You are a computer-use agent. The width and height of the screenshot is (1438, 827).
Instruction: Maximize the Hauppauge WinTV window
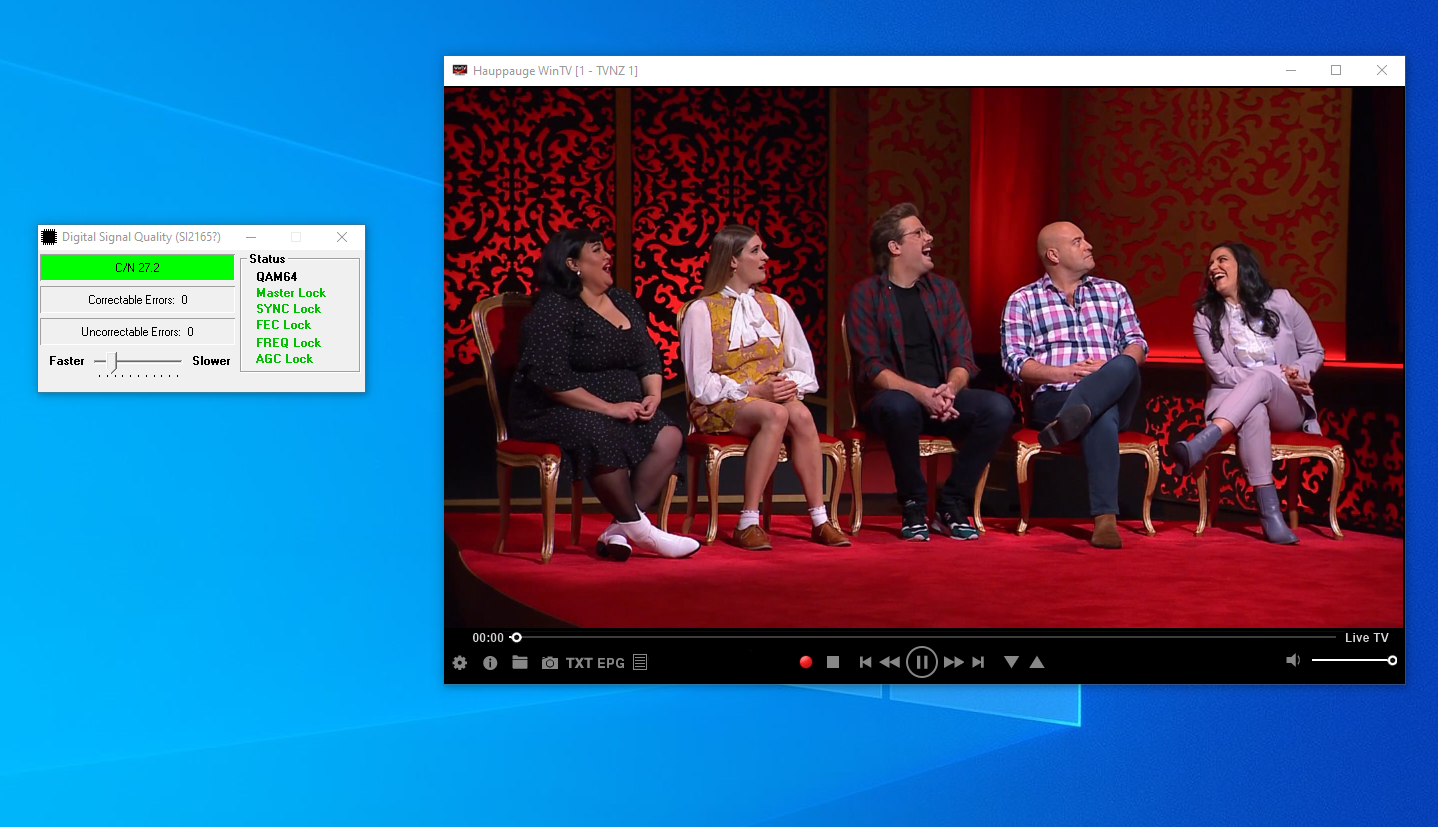[1336, 70]
